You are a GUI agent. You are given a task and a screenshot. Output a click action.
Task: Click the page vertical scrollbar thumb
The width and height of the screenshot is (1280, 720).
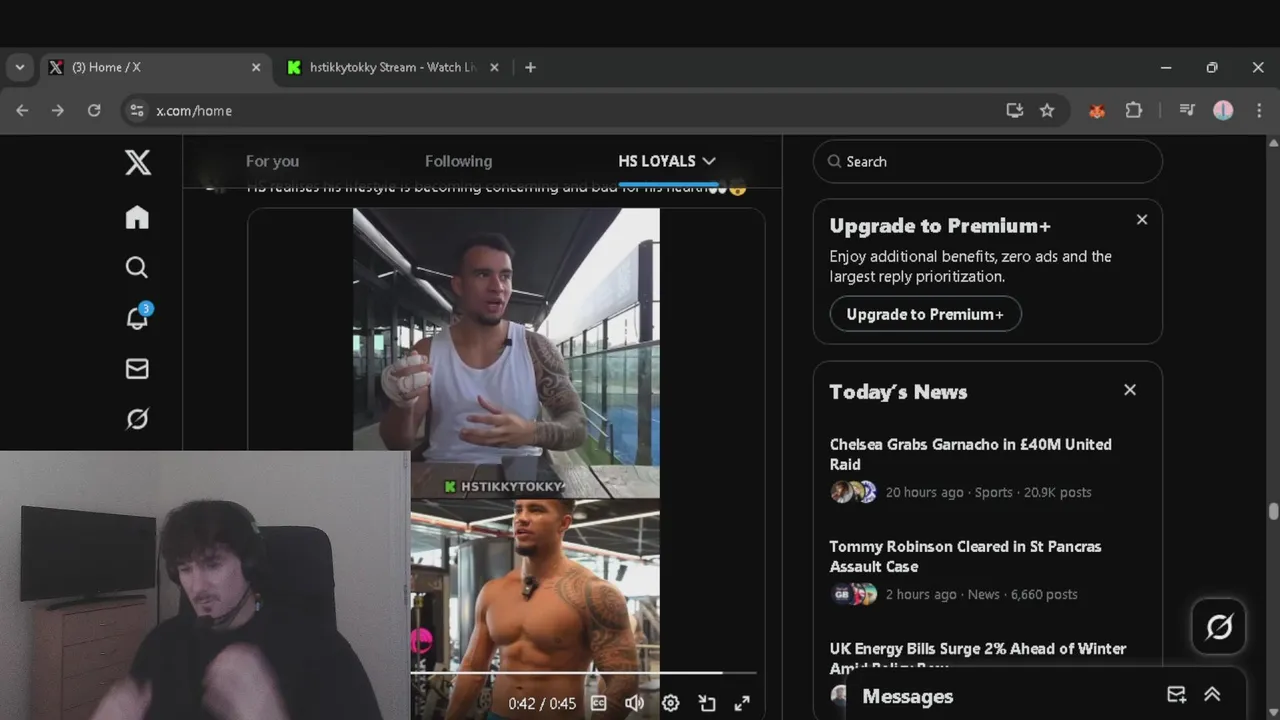[1273, 512]
